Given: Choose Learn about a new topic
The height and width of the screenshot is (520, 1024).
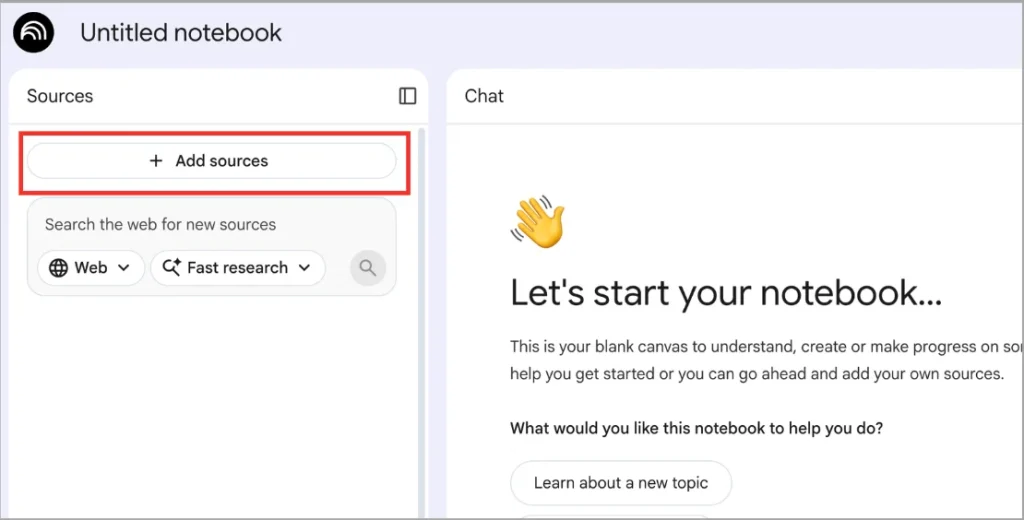Looking at the screenshot, I should tap(620, 483).
